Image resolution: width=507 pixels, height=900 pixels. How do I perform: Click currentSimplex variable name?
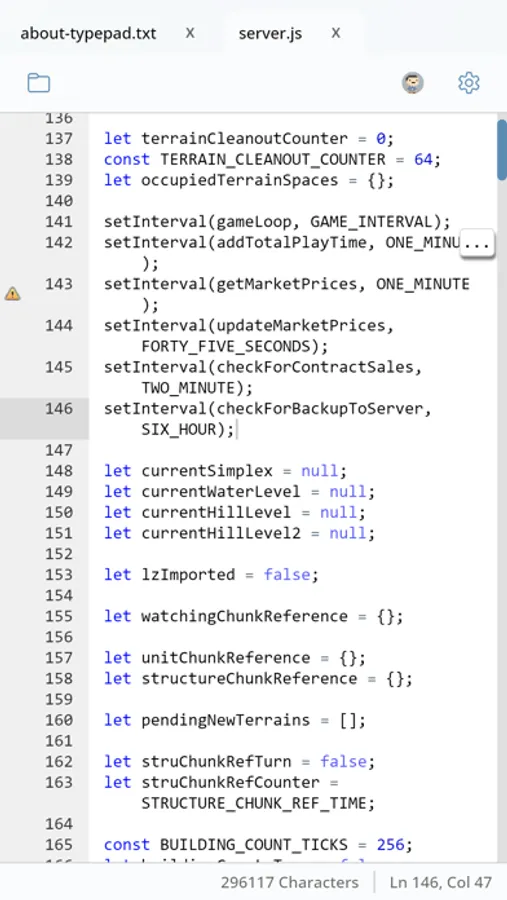(x=207, y=471)
